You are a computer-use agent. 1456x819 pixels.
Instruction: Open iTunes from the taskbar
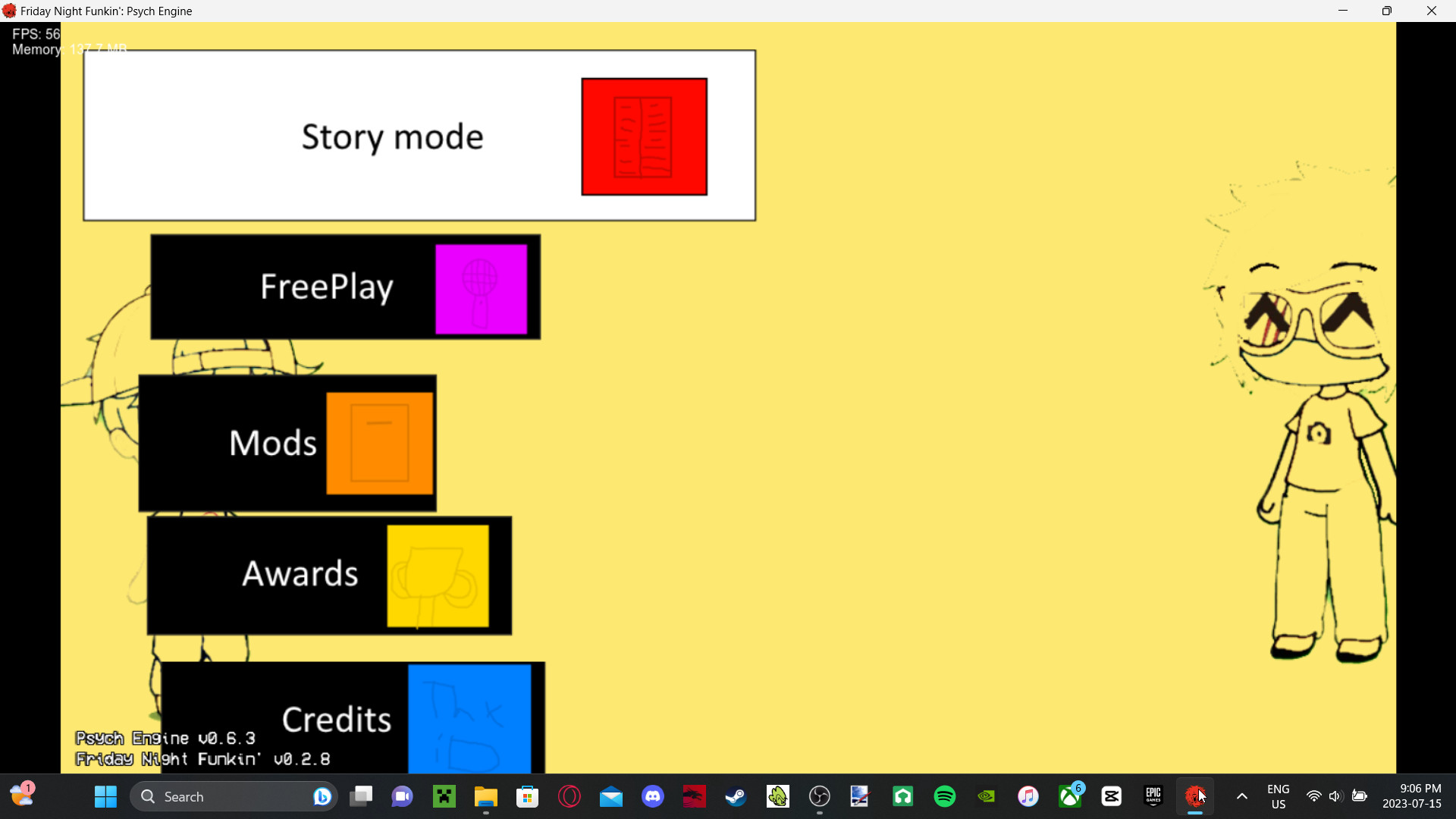pos(1028,796)
